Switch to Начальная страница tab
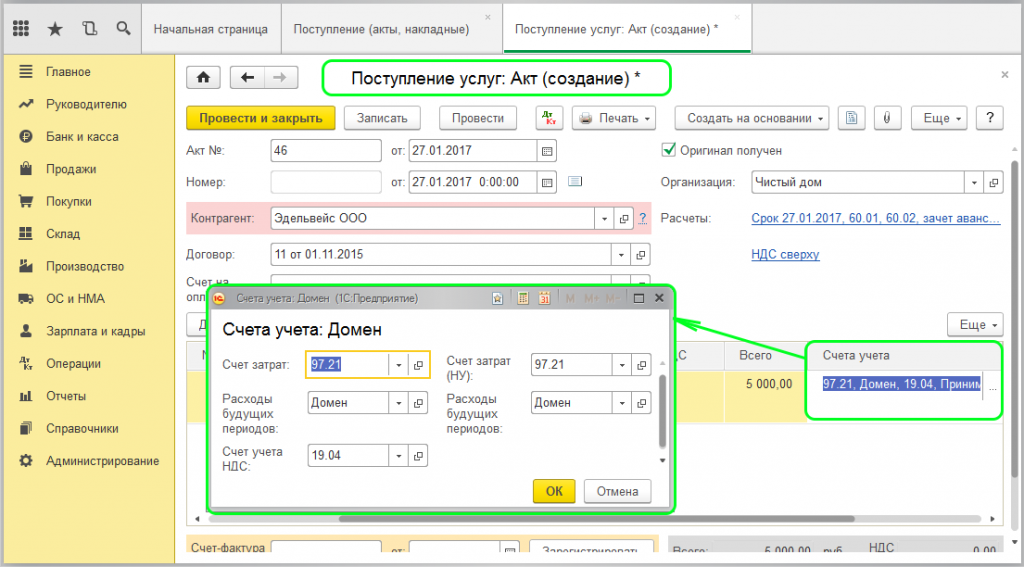This screenshot has width=1024, height=567. (x=210, y=29)
